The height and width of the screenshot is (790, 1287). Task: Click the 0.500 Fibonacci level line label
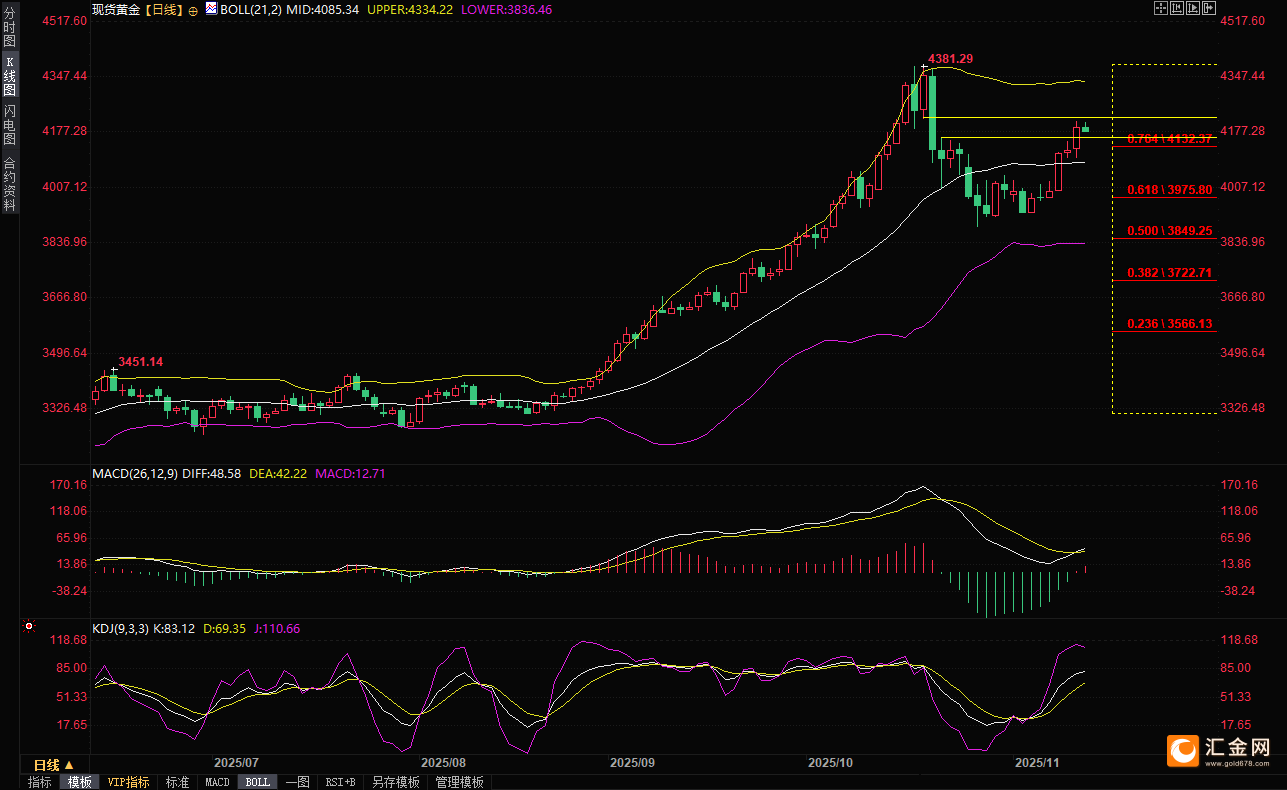pos(1168,231)
